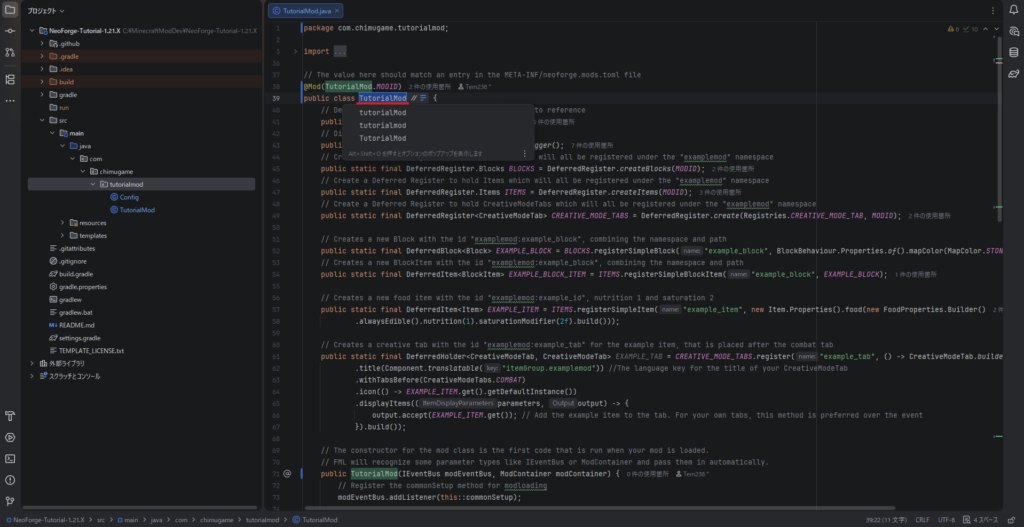1024x527 pixels.
Task: Expand the resources folder
Action: 62,223
